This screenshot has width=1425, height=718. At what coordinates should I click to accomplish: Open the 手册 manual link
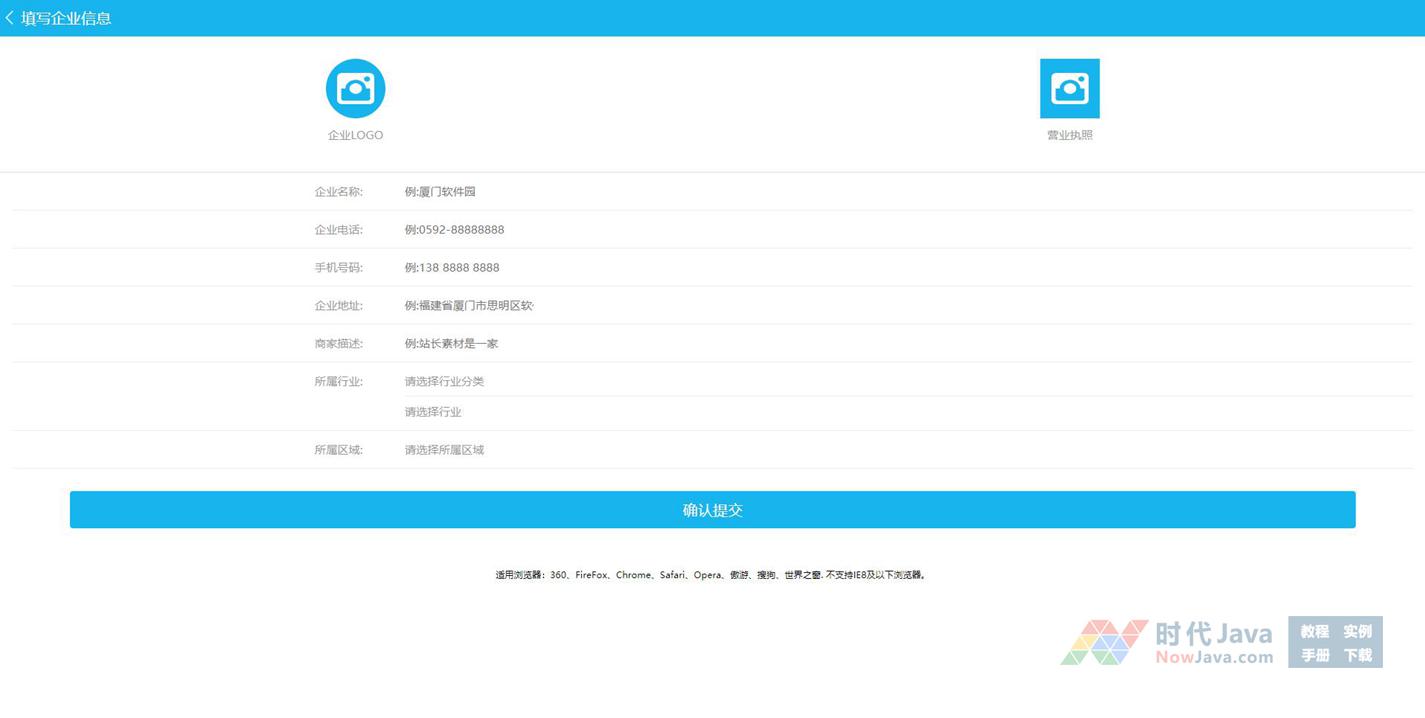[1314, 655]
